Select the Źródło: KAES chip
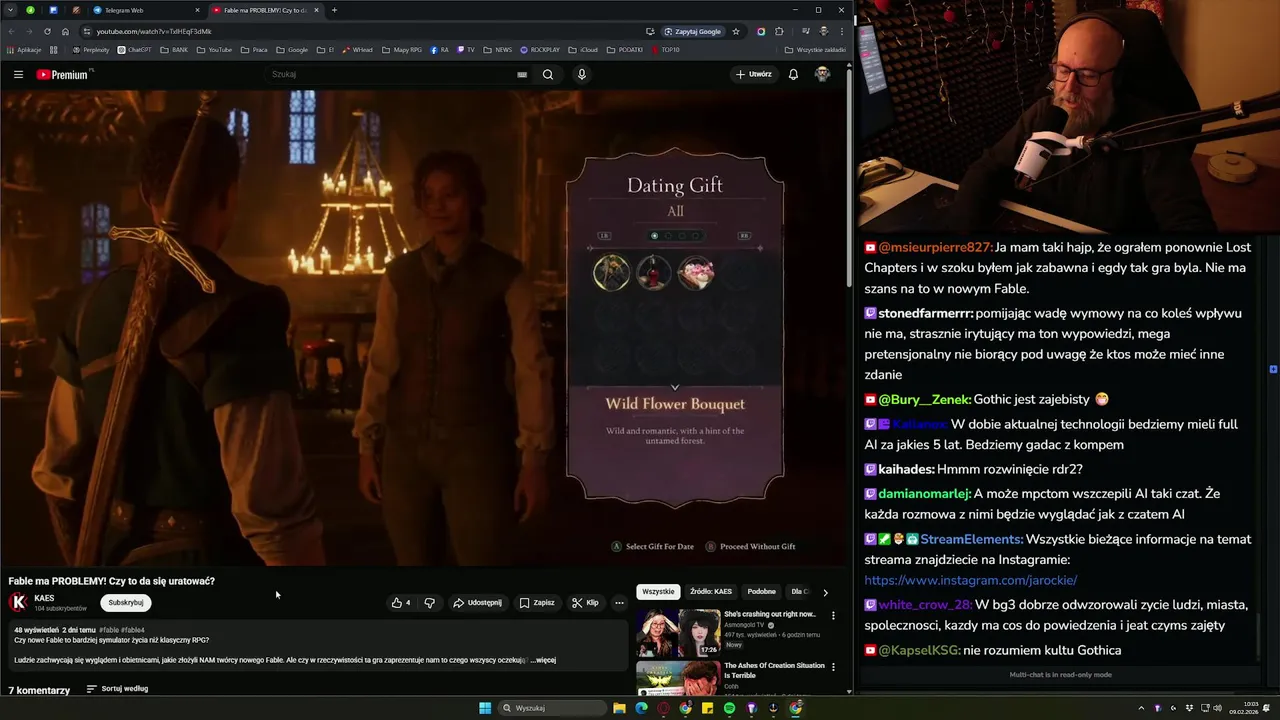The width and height of the screenshot is (1280, 720). (x=711, y=592)
